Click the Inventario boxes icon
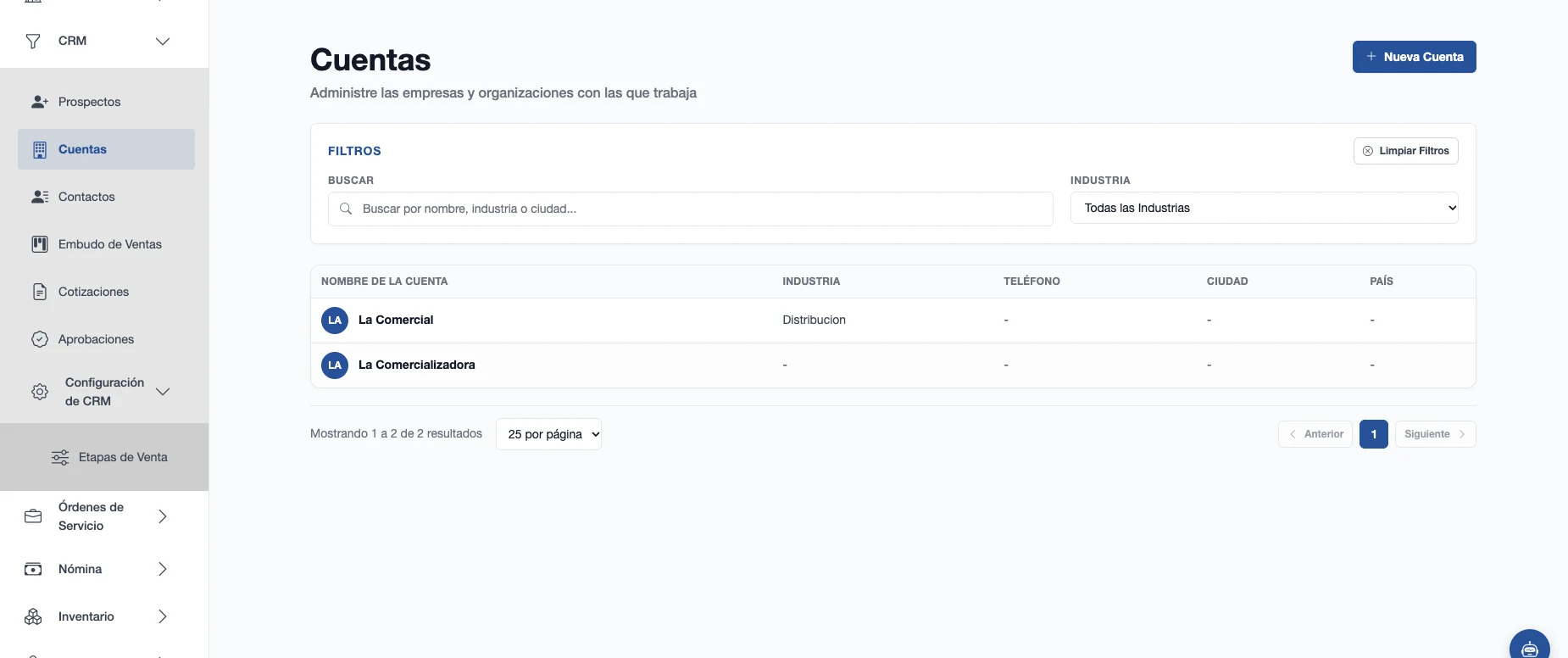The height and width of the screenshot is (658, 1568). 33,616
